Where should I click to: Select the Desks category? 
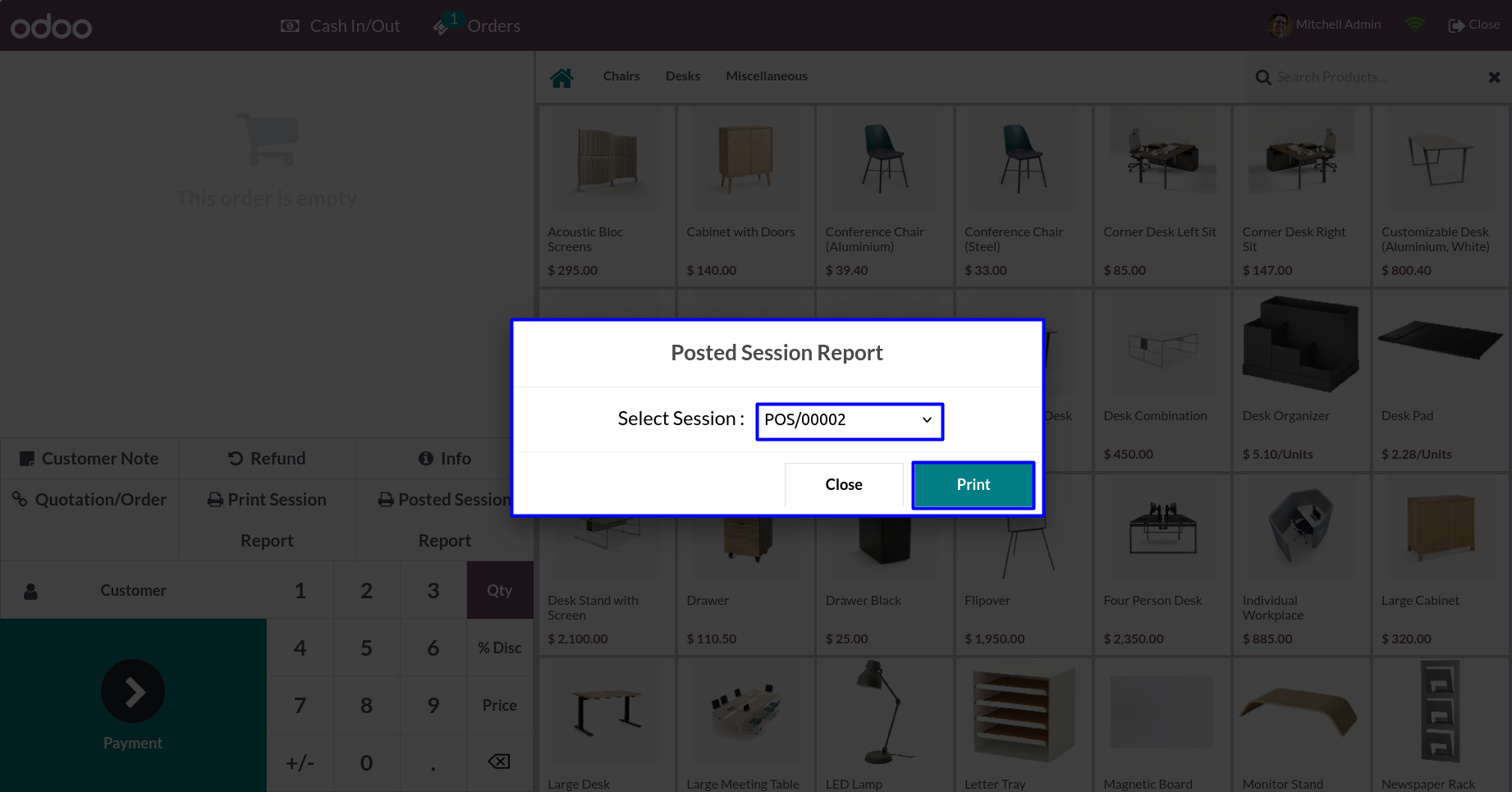(683, 76)
